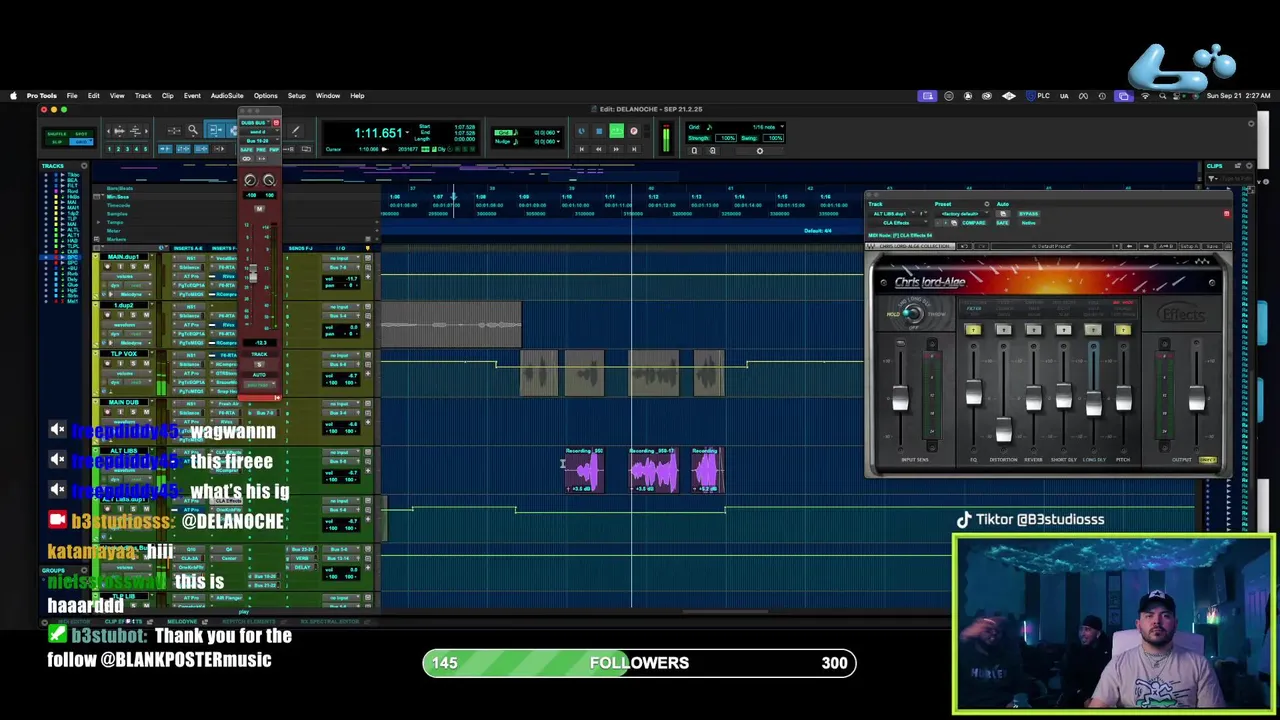This screenshot has height=720, width=1280.
Task: Open the volume view selector on MAIN.dup1
Action: [x=126, y=276]
